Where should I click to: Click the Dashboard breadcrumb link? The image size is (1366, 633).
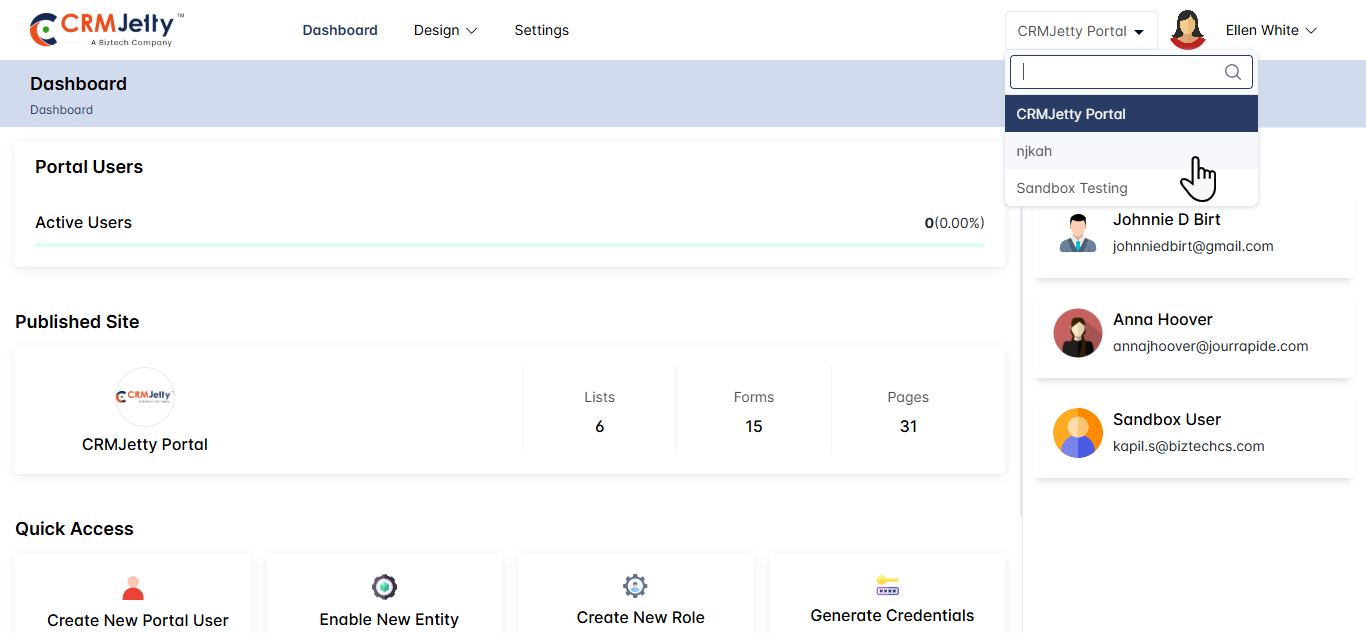pos(61,110)
